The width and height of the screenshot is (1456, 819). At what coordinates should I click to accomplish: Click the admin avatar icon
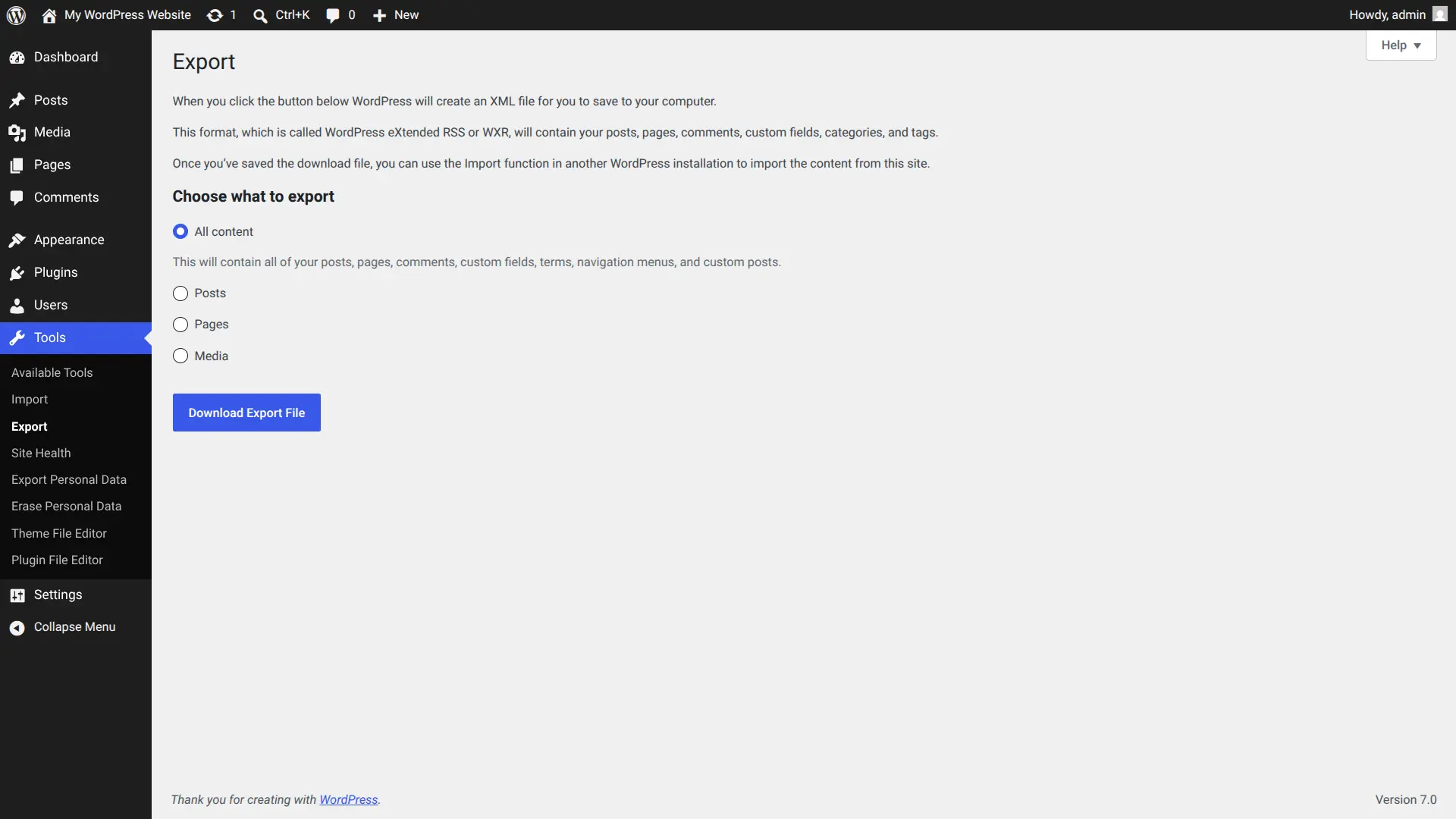pos(1439,14)
